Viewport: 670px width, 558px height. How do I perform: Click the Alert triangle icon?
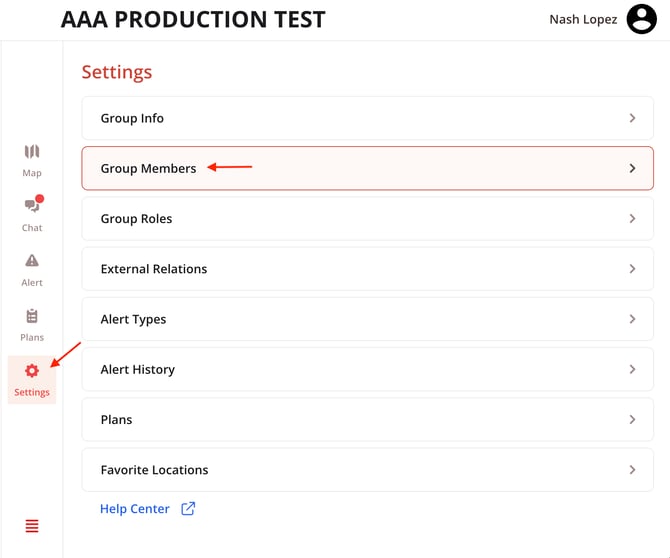pos(32,261)
